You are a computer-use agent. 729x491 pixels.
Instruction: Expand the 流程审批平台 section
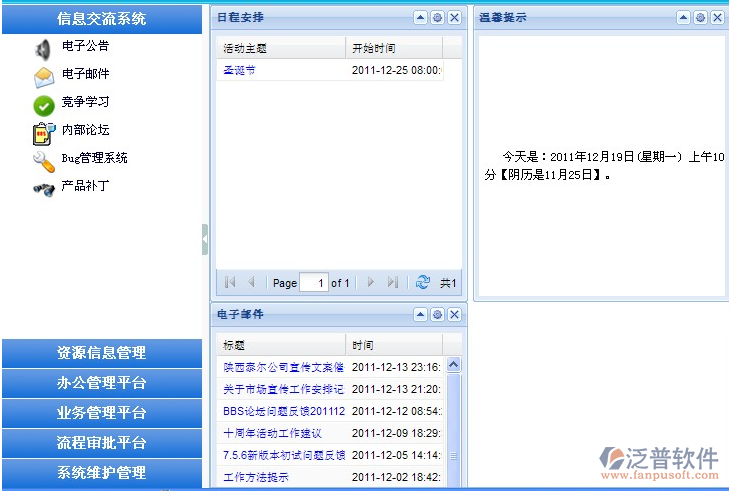tap(102, 443)
